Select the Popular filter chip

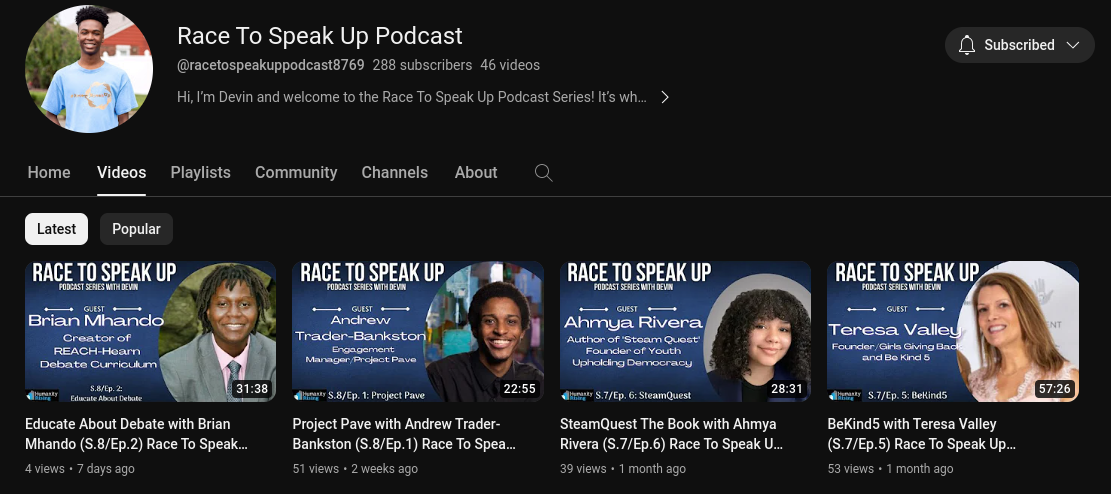136,229
